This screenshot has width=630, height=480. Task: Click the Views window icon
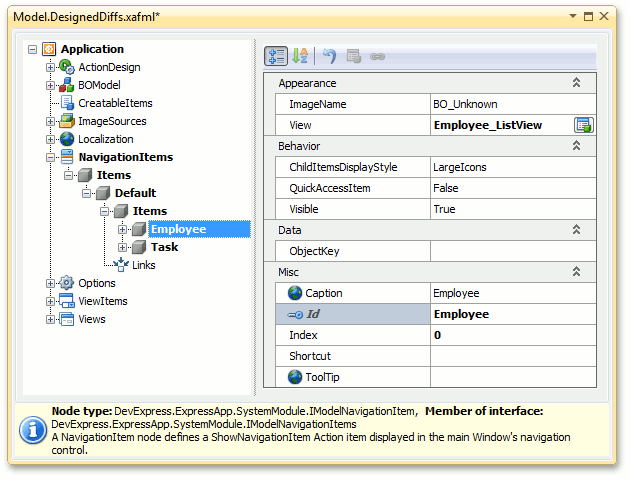point(67,319)
